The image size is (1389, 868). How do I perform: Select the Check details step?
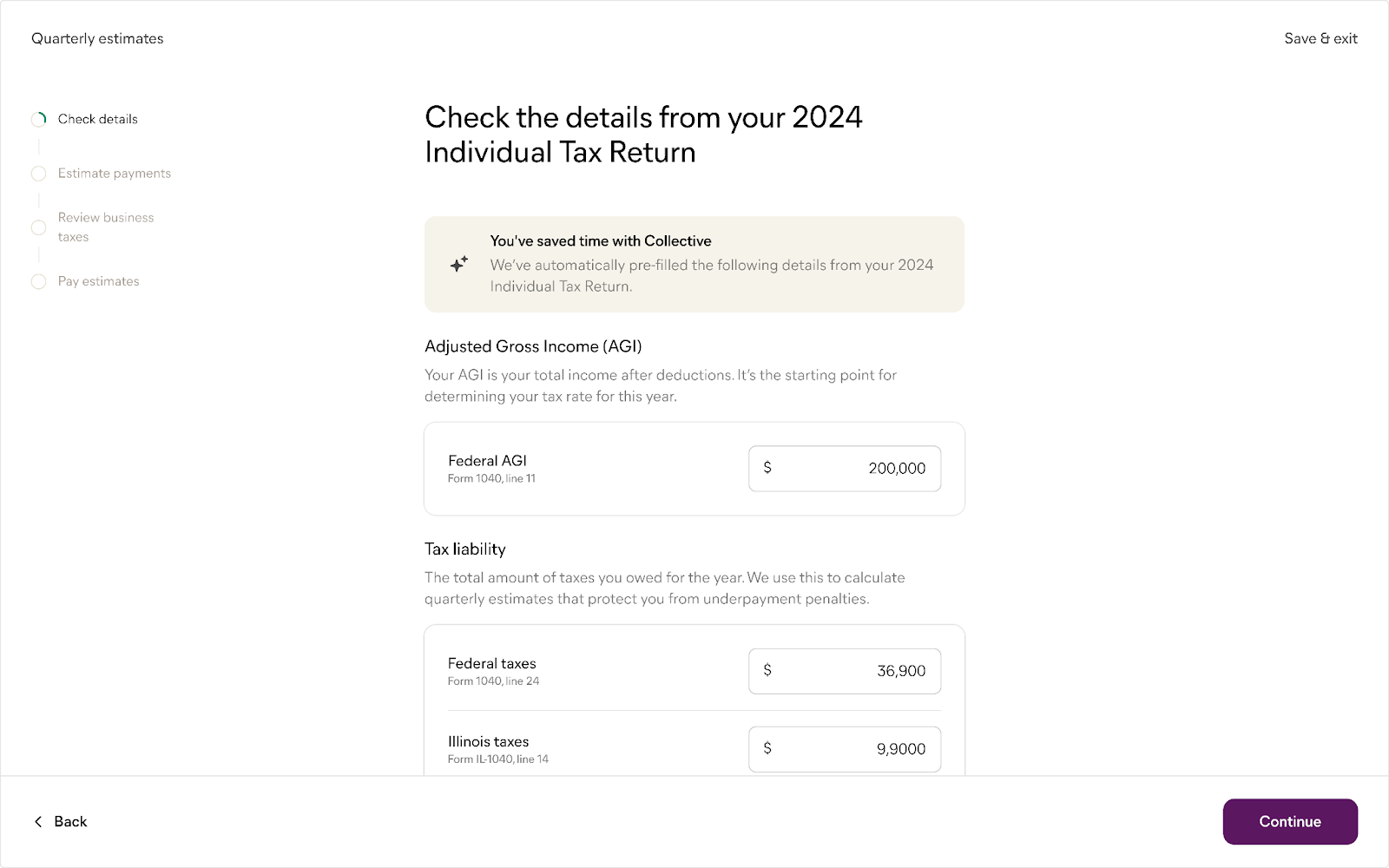[97, 119]
